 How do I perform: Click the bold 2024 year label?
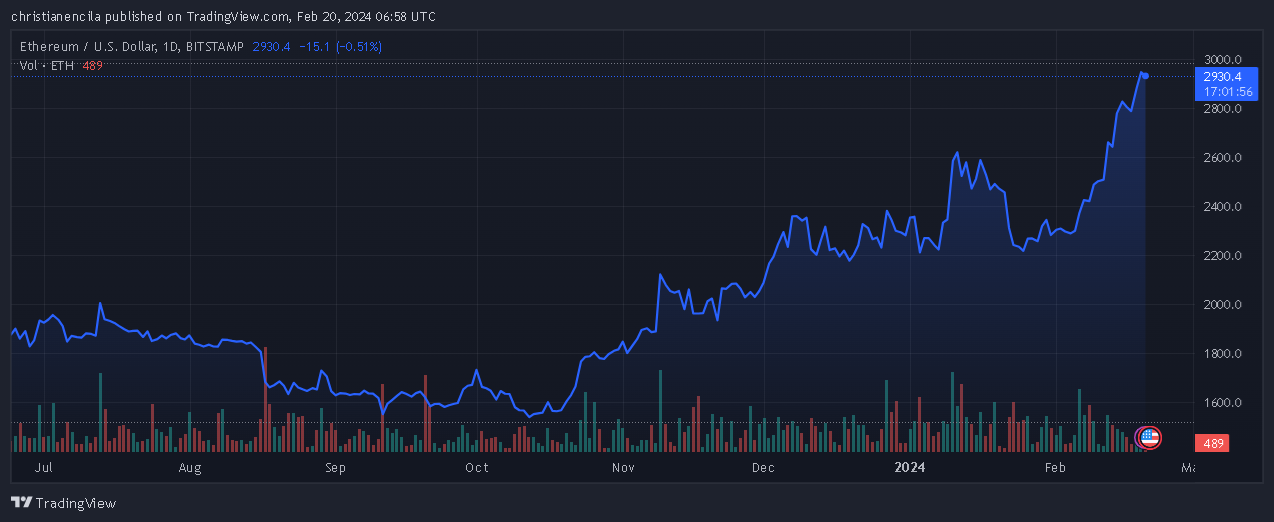point(910,467)
